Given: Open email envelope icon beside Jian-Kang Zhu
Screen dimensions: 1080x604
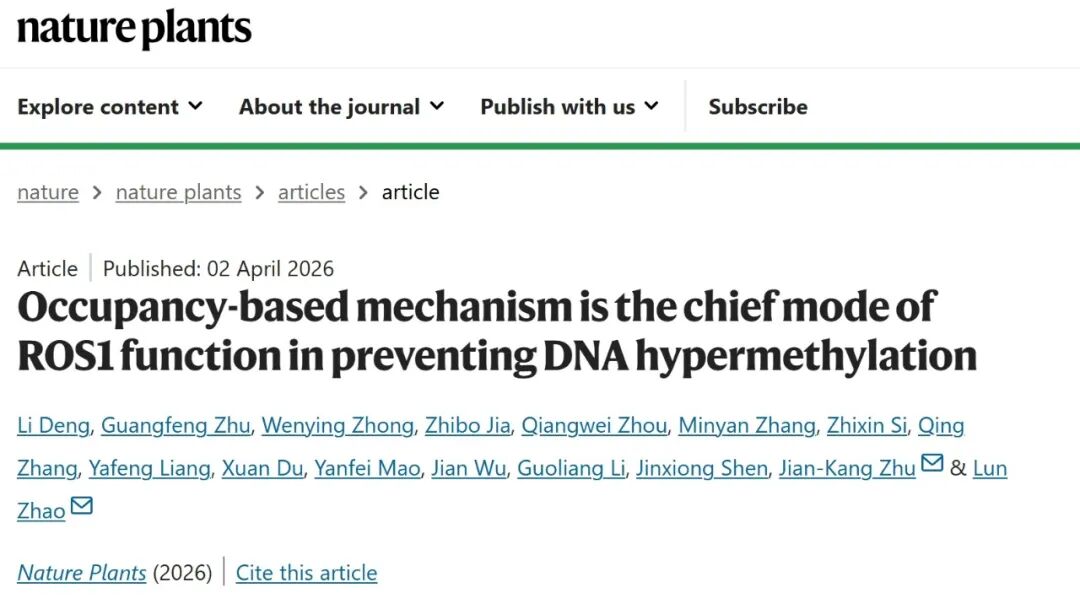Looking at the screenshot, I should pos(932,464).
